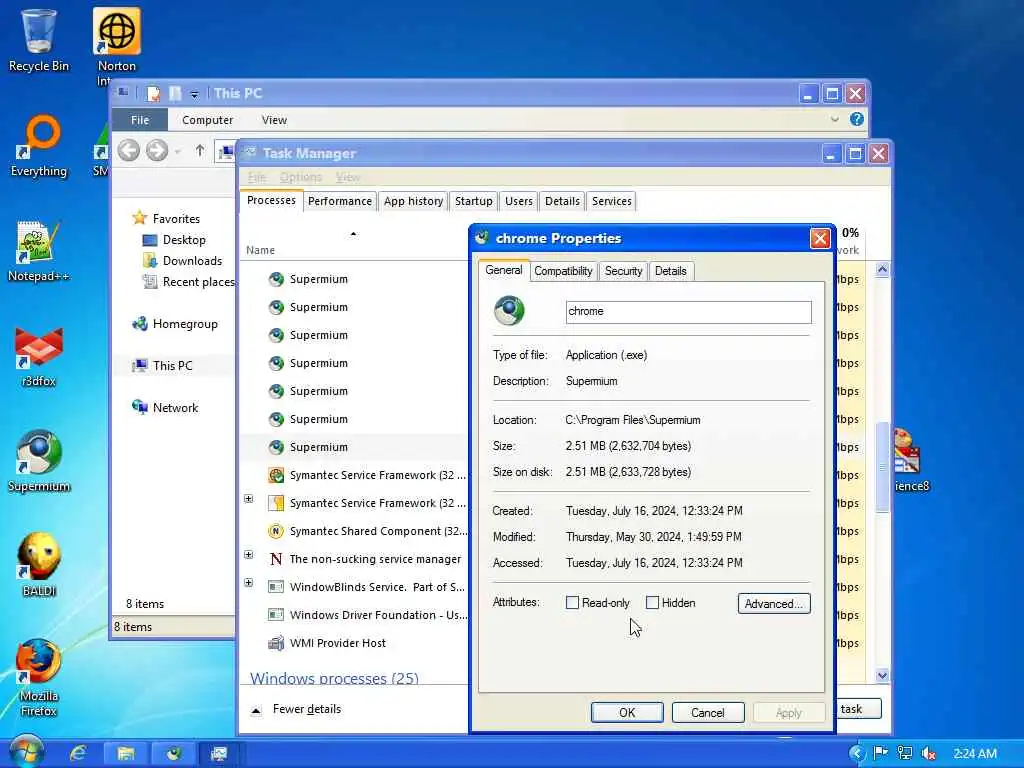Click the muted volume tray icon

pyautogui.click(x=929, y=754)
